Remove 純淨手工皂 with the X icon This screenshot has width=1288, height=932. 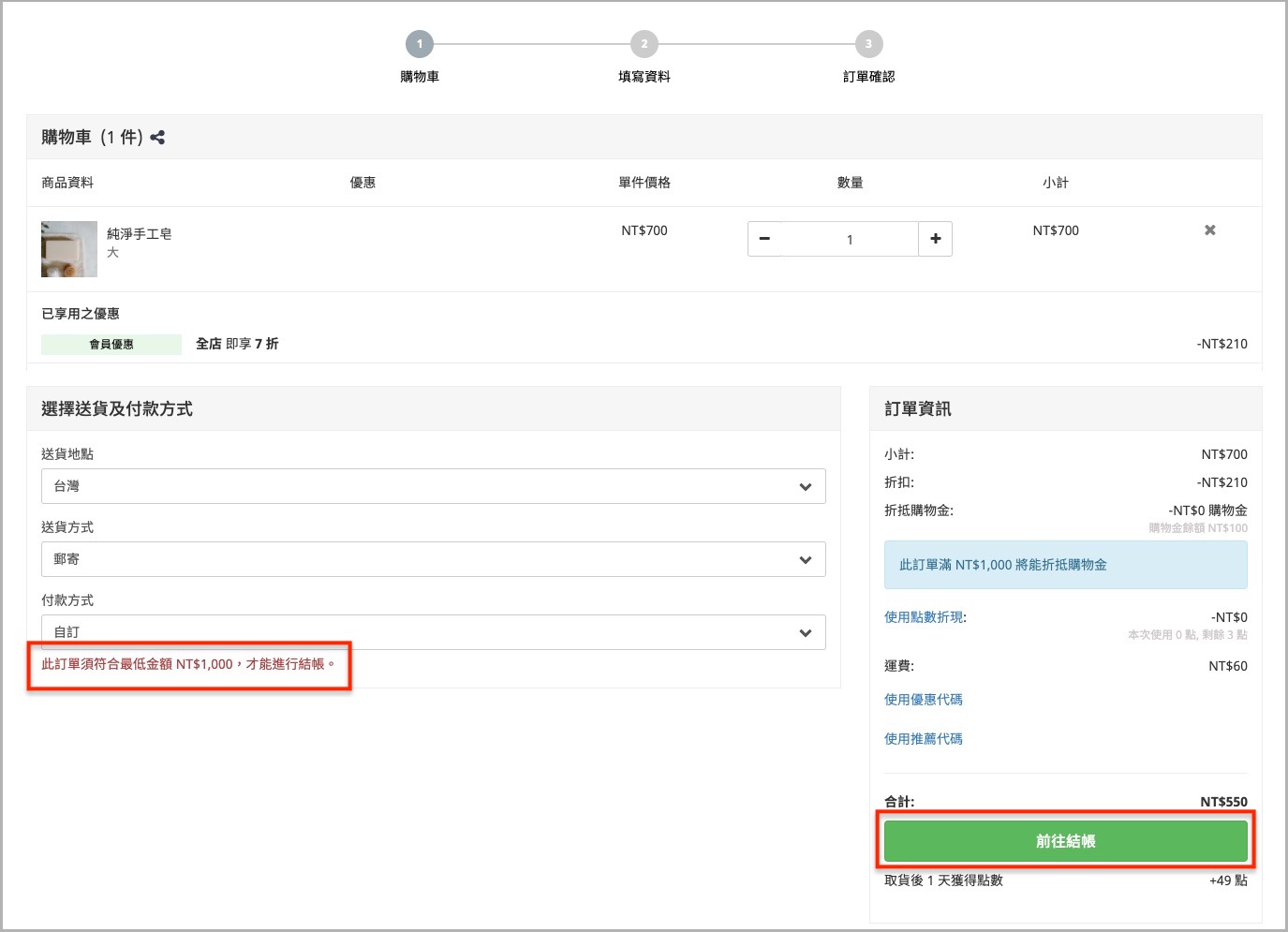pyautogui.click(x=1209, y=230)
